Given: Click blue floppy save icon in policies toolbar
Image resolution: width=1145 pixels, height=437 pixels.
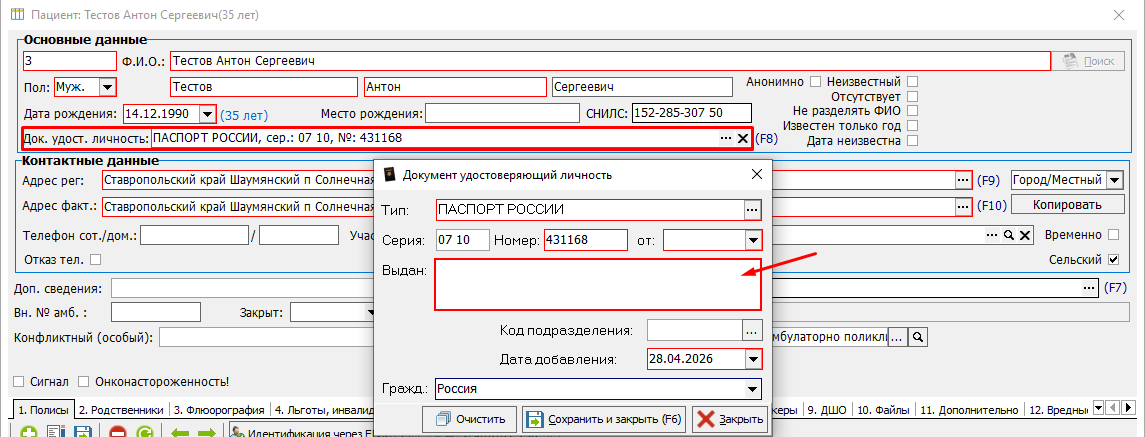Looking at the screenshot, I should point(83,431).
